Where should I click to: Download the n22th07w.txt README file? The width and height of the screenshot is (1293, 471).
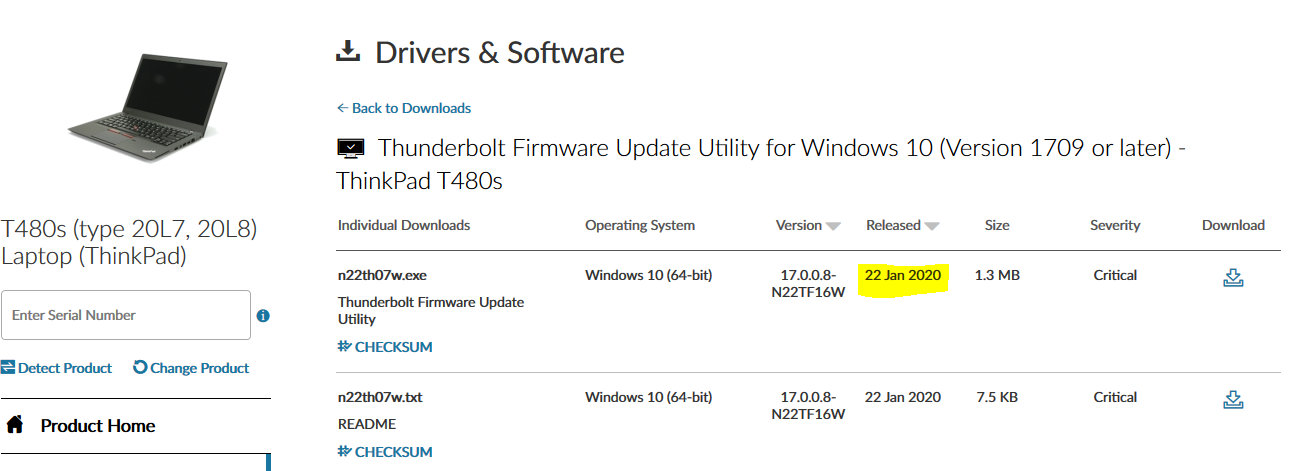1233,400
